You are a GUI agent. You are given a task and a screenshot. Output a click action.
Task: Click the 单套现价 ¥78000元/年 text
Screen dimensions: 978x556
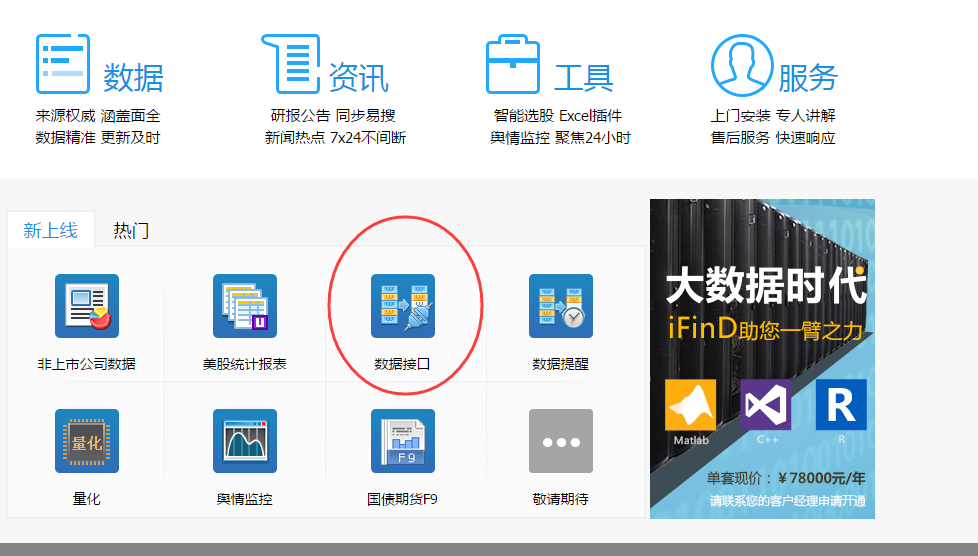point(786,478)
